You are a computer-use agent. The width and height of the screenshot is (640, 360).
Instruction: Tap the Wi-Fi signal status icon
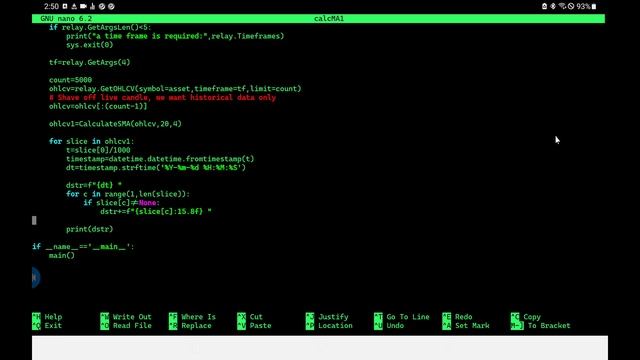pyautogui.click(x=562, y=7)
